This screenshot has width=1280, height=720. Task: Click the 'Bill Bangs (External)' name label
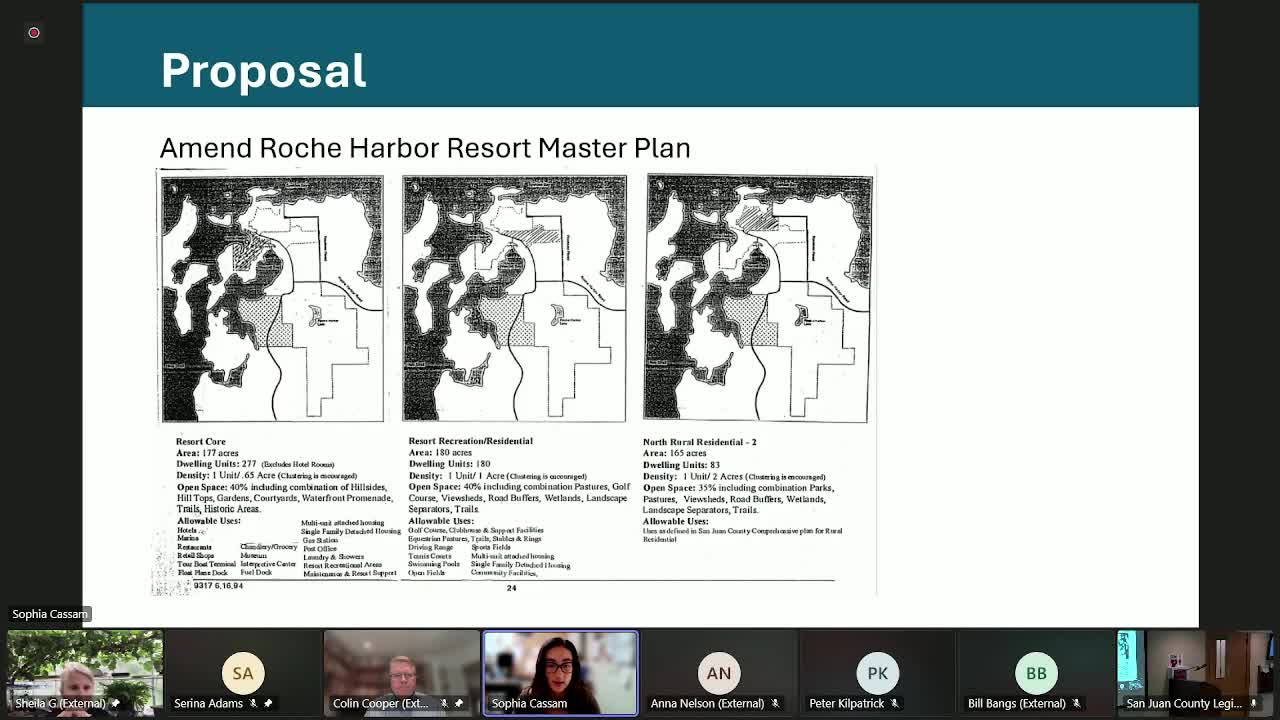(1016, 703)
